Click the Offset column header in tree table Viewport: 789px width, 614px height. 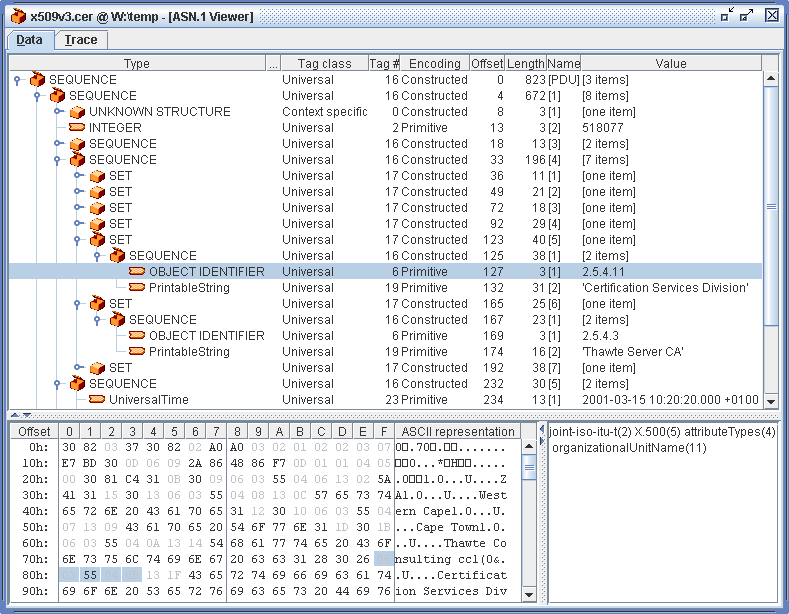[x=487, y=63]
